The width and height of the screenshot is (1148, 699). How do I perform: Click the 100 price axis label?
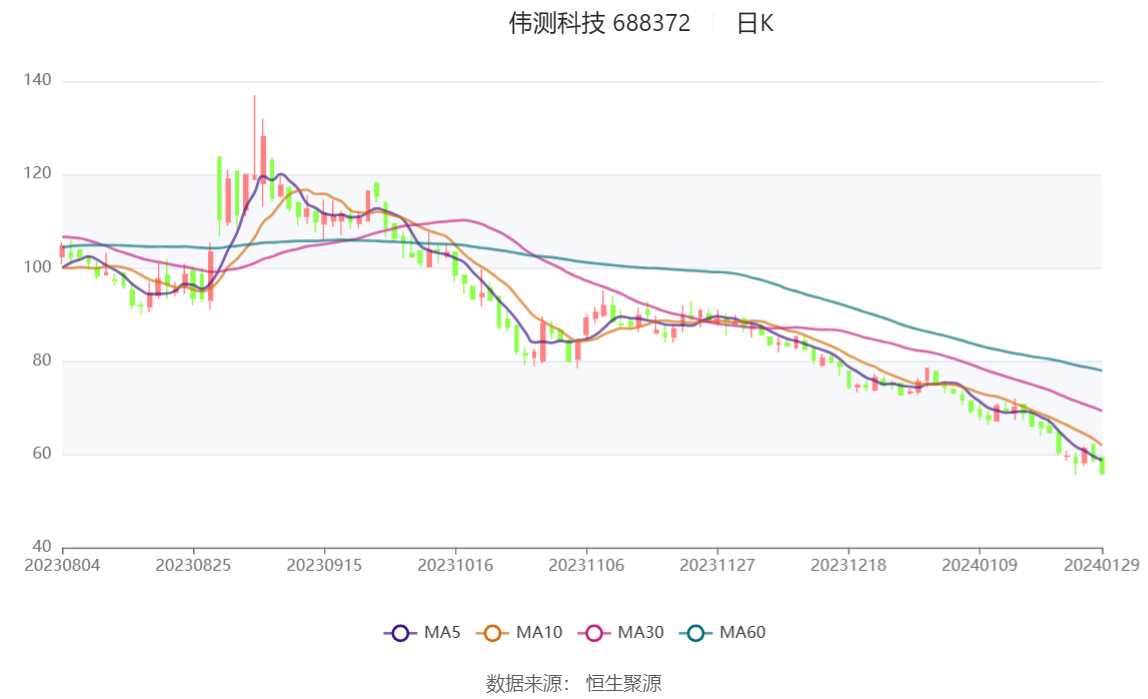tap(37, 267)
